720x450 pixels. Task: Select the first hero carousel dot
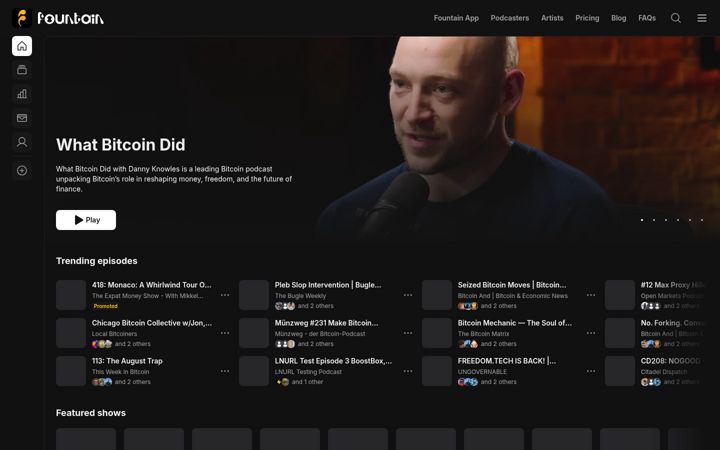pos(642,220)
